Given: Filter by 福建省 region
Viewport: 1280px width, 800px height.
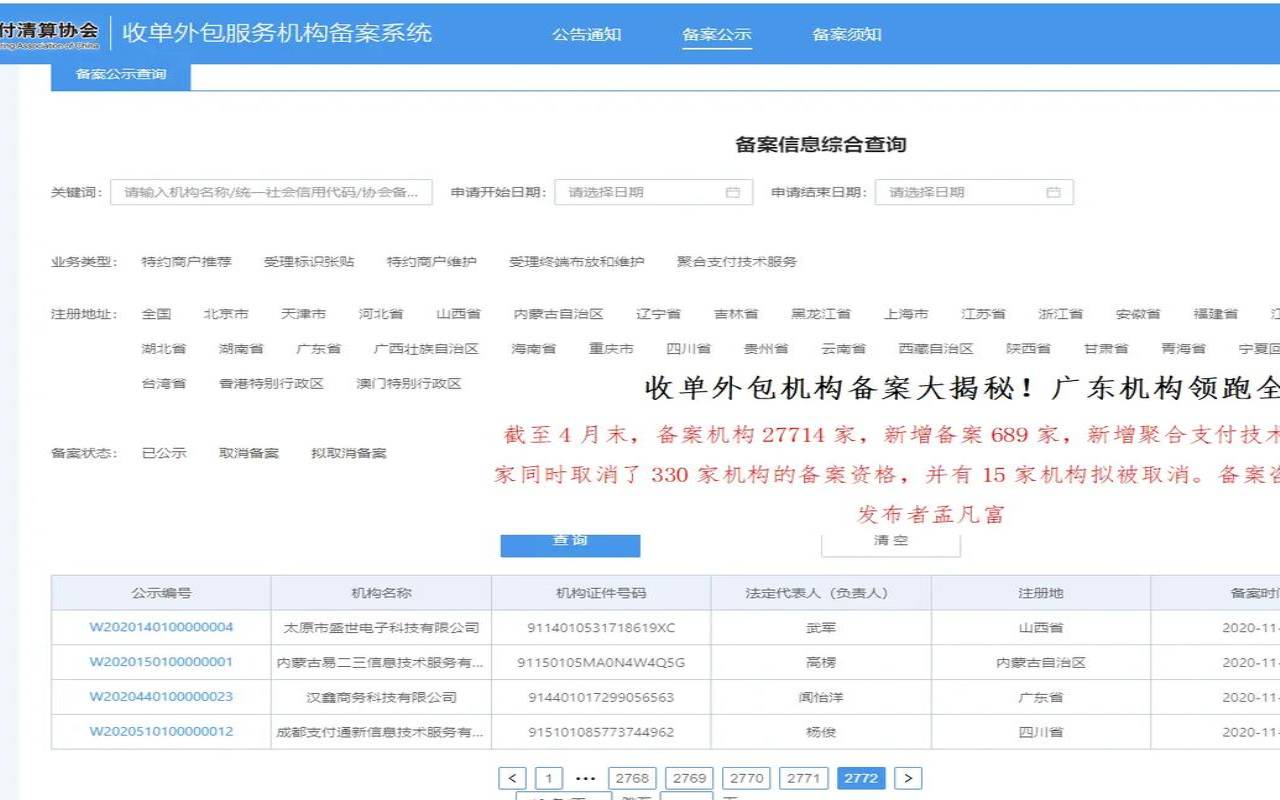Looking at the screenshot, I should point(1216,314).
